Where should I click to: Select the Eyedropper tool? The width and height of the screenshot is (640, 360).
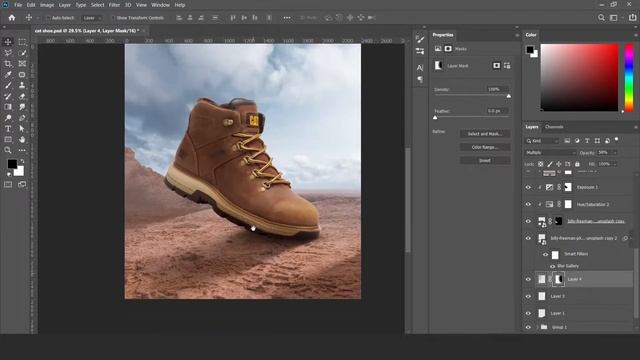pos(8,74)
